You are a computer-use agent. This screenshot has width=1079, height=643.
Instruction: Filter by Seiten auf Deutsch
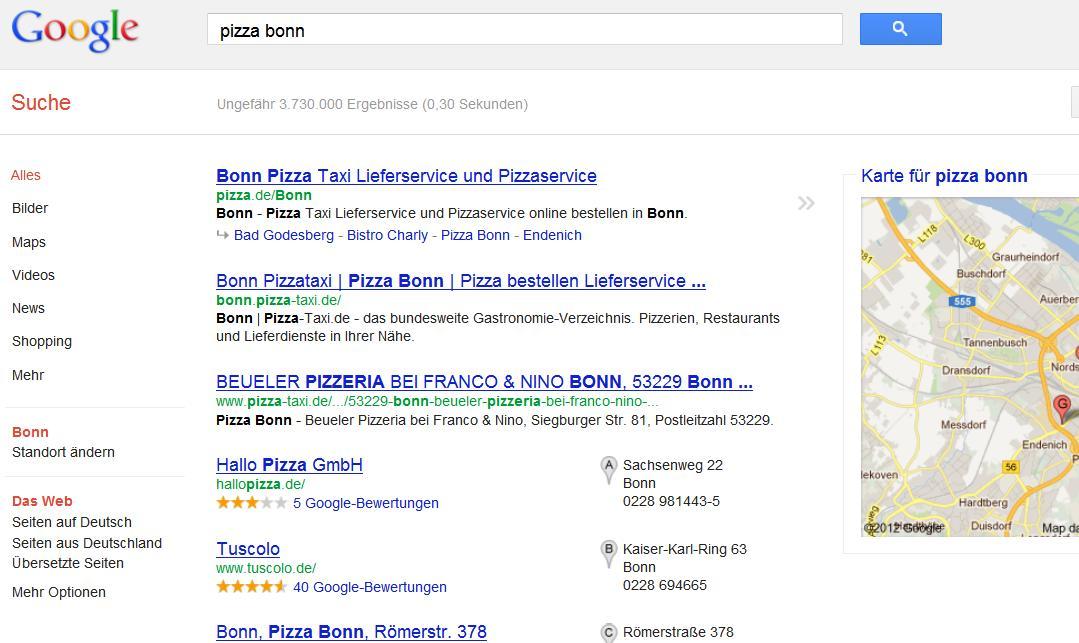pos(72,522)
